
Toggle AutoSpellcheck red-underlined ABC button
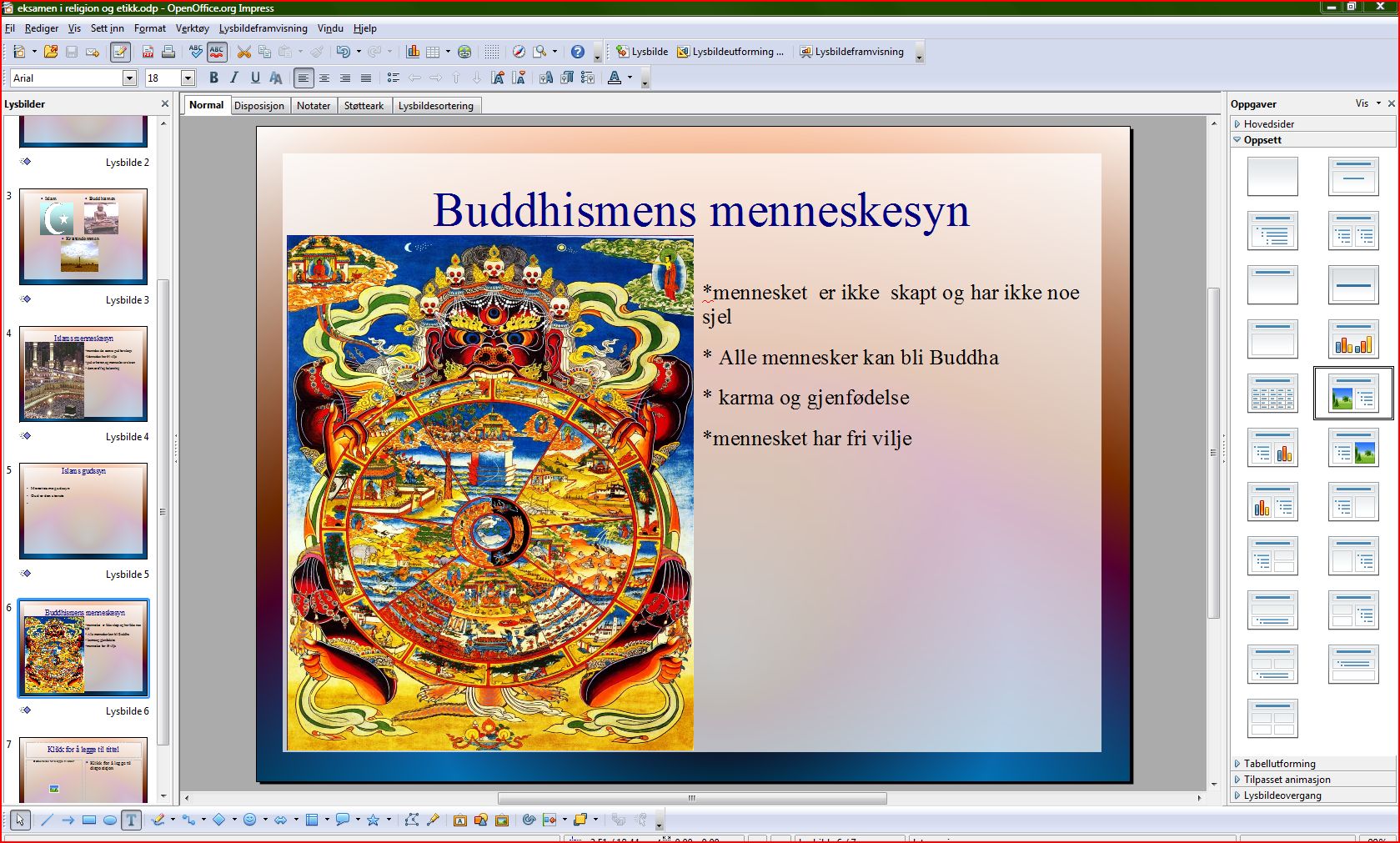pyautogui.click(x=217, y=52)
